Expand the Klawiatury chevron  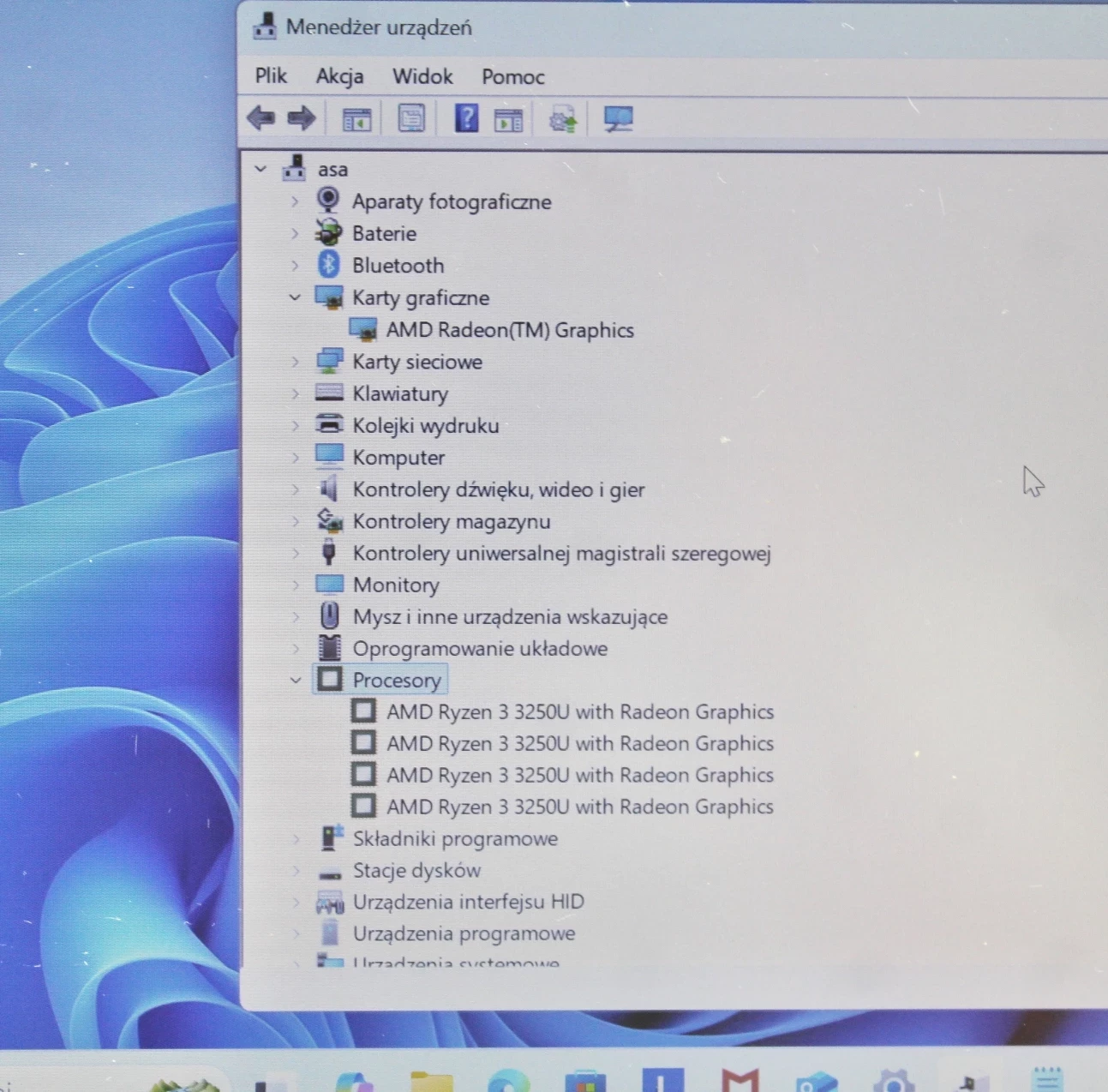click(295, 393)
